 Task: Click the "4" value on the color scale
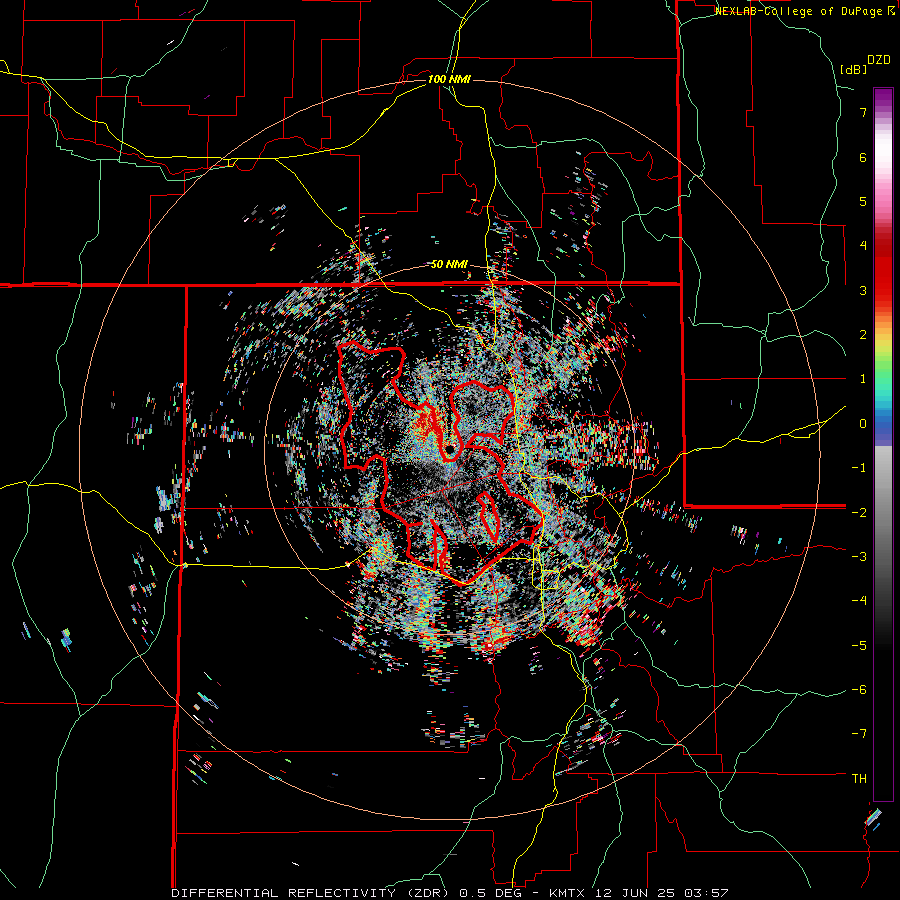click(863, 246)
